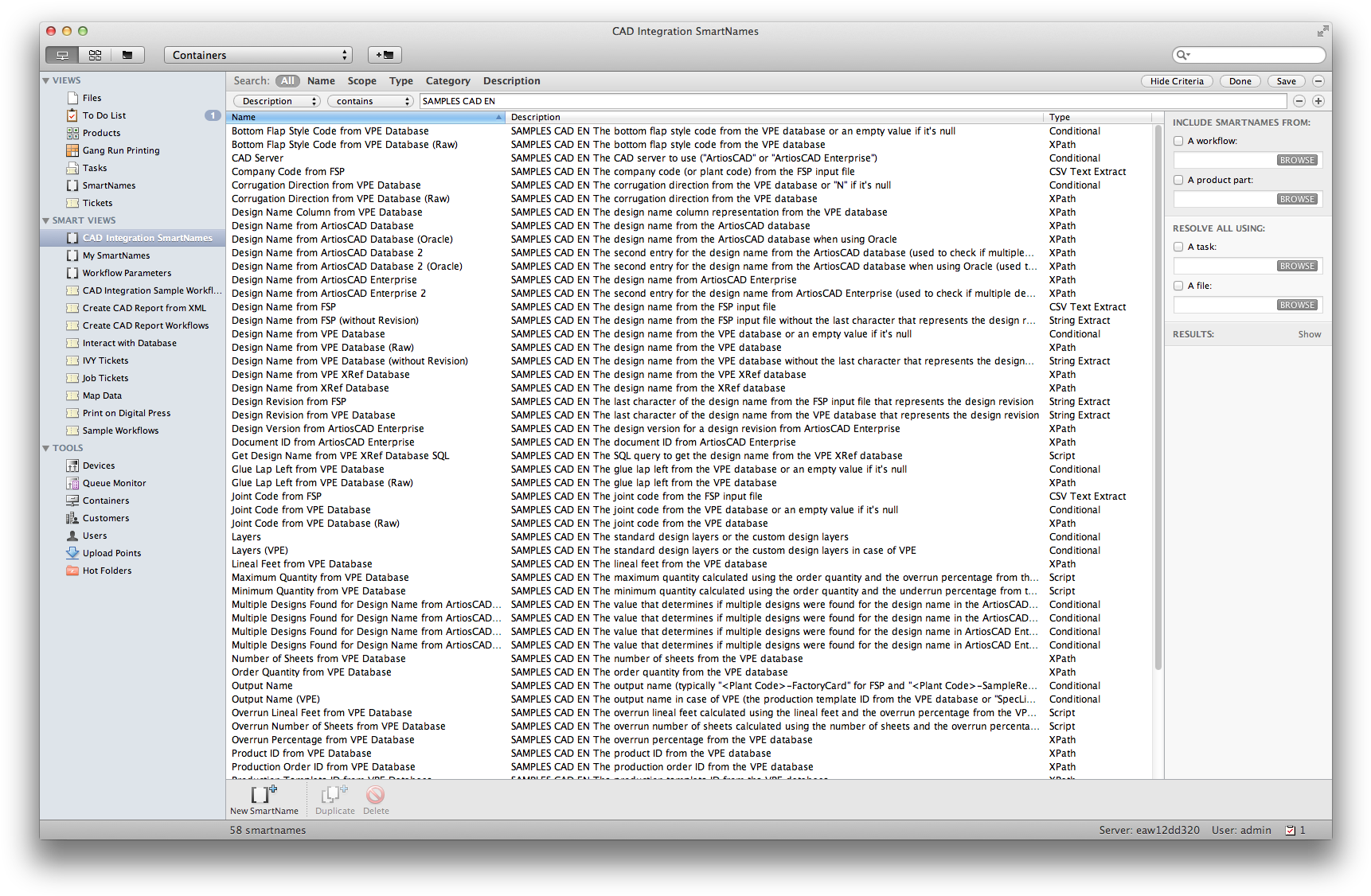
Task: Open the Containers view dropdown
Action: (x=257, y=54)
